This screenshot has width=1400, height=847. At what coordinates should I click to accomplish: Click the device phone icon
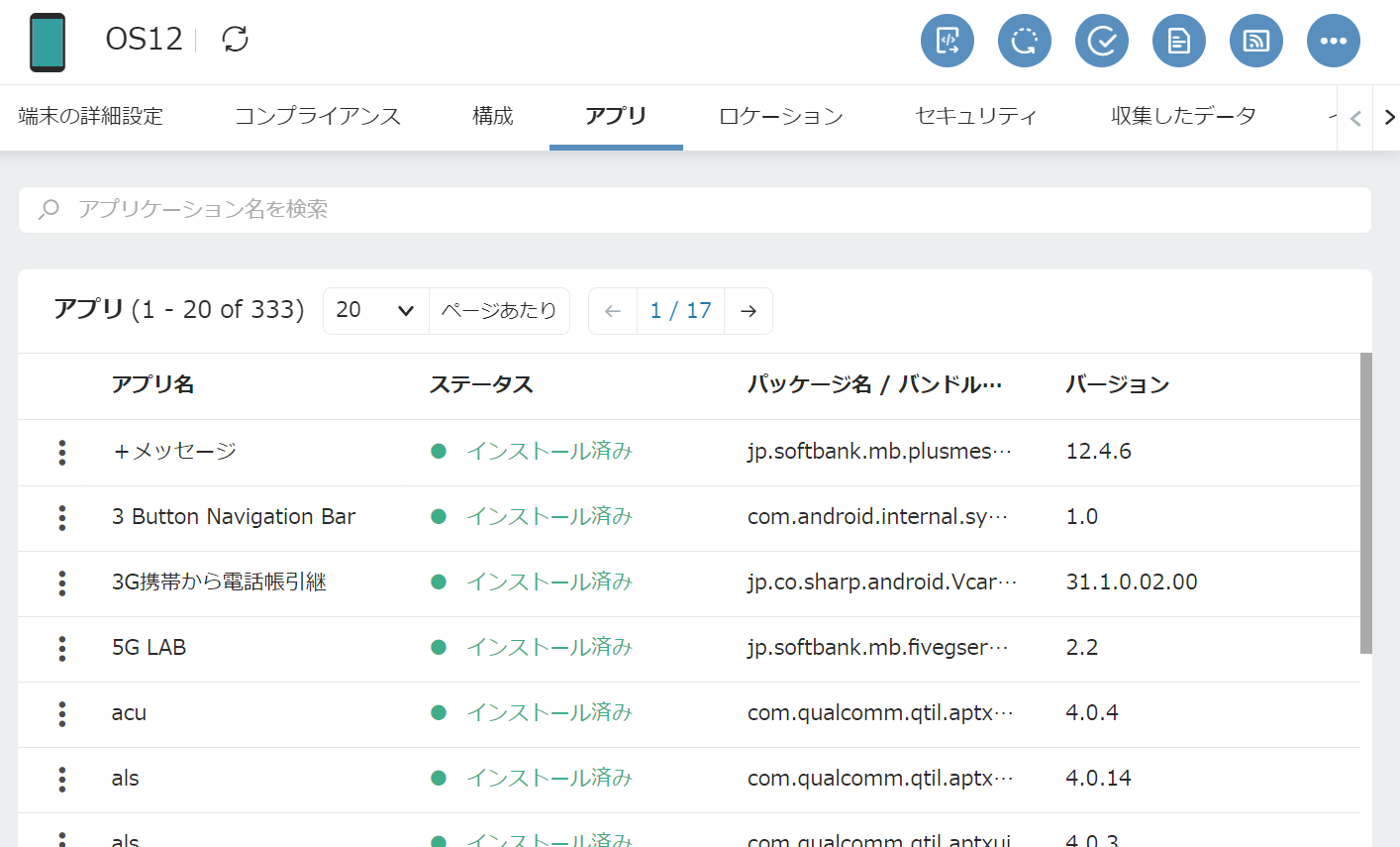tap(48, 42)
